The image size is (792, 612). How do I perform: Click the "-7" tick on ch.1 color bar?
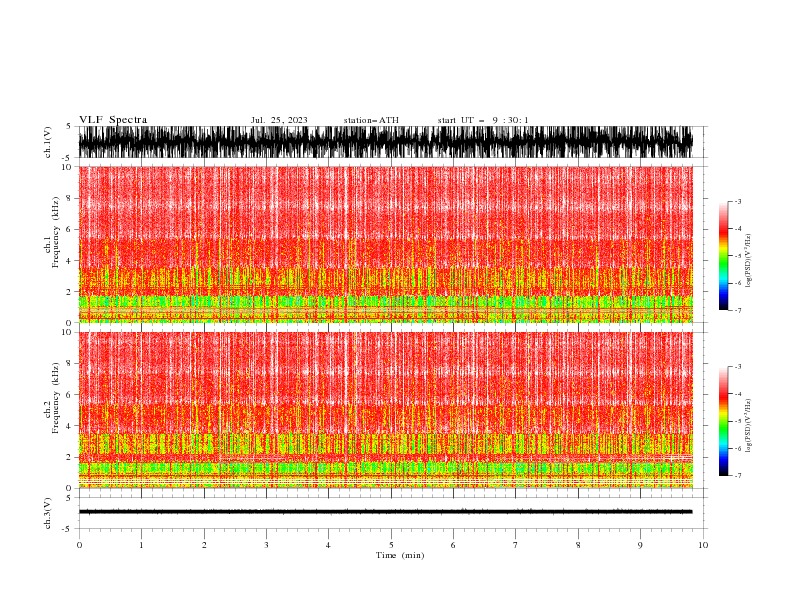click(x=738, y=310)
